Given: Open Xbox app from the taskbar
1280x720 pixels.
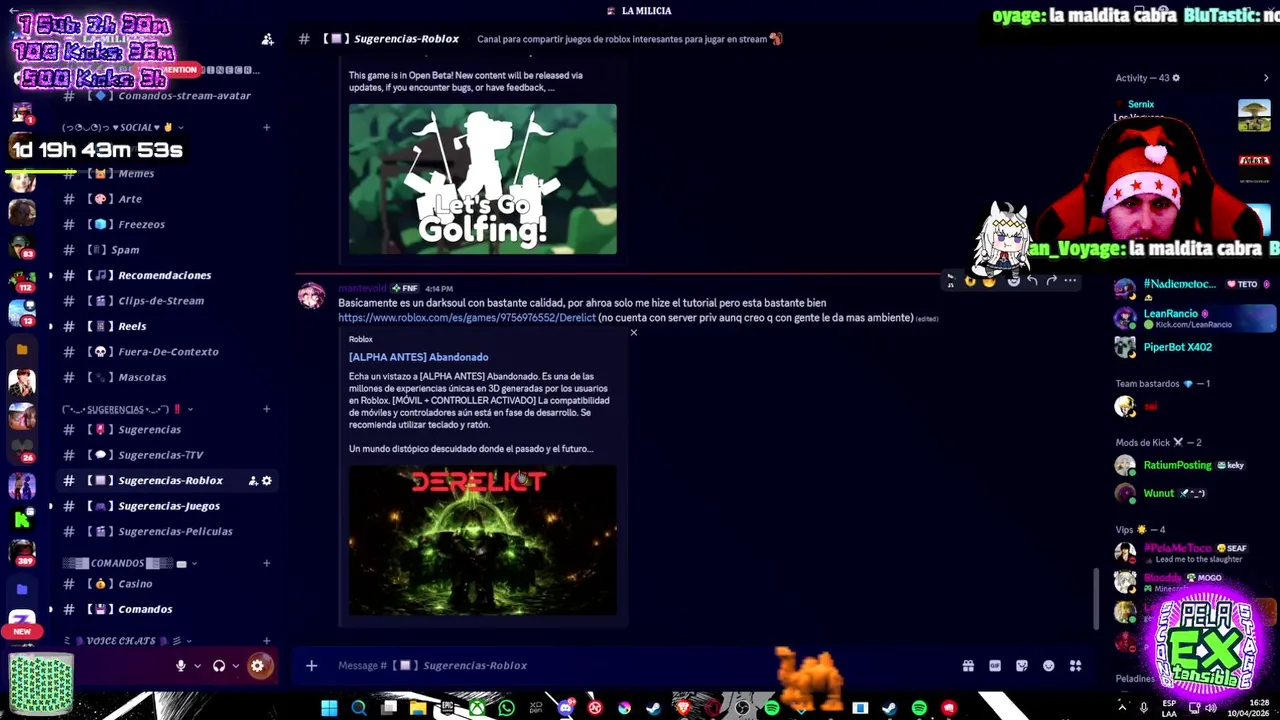Looking at the screenshot, I should 477,708.
